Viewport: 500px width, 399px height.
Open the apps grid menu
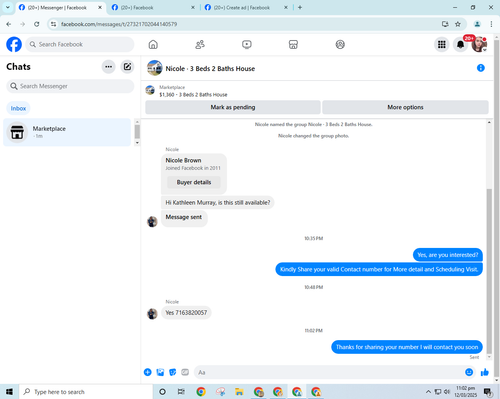[x=442, y=44]
